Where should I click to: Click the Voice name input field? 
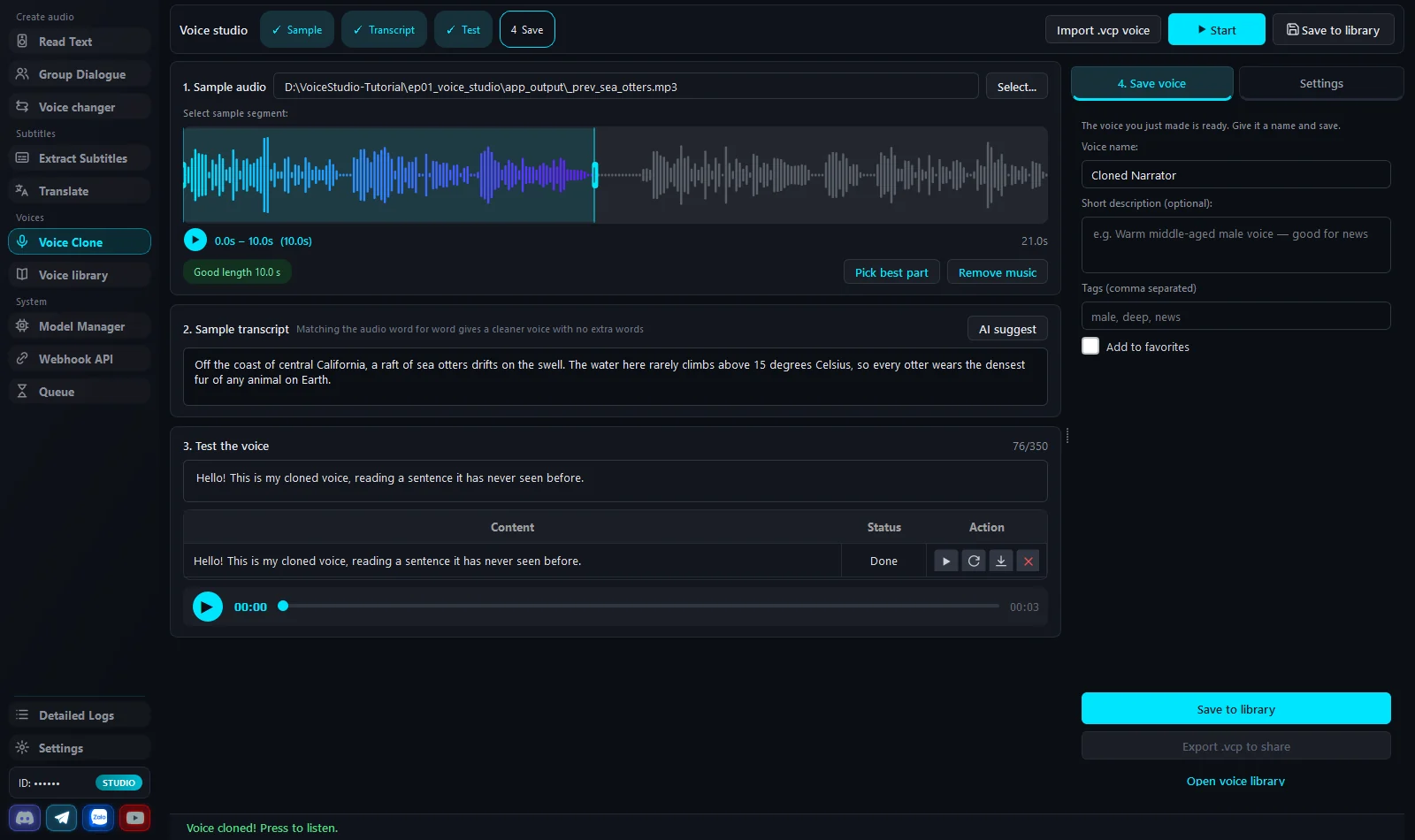click(x=1235, y=175)
